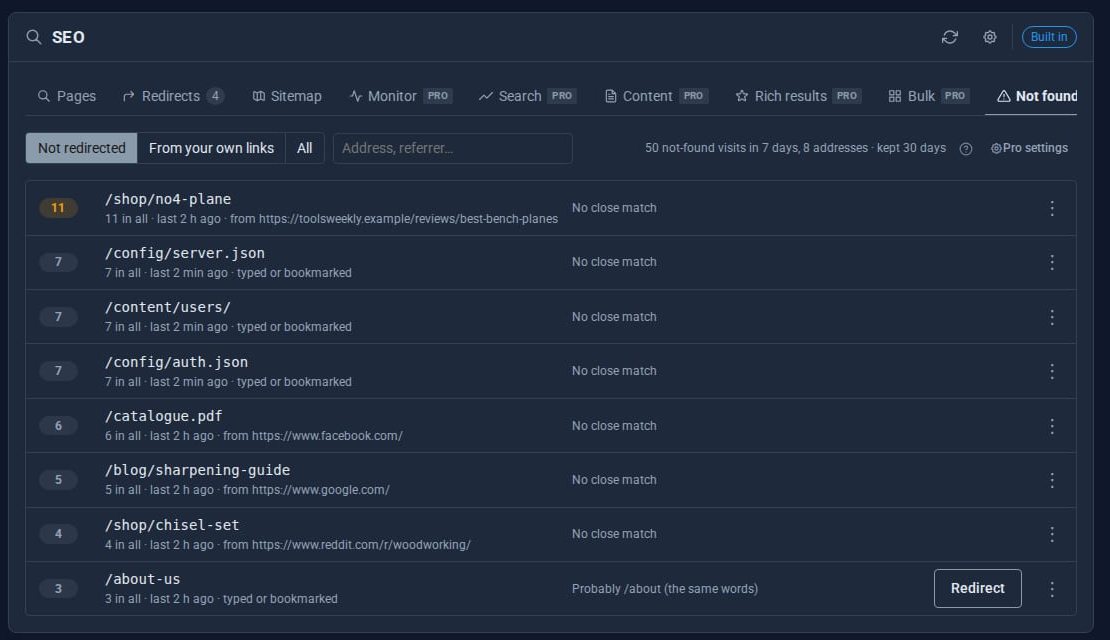Click the /shop/chisel-set address

[172, 525]
